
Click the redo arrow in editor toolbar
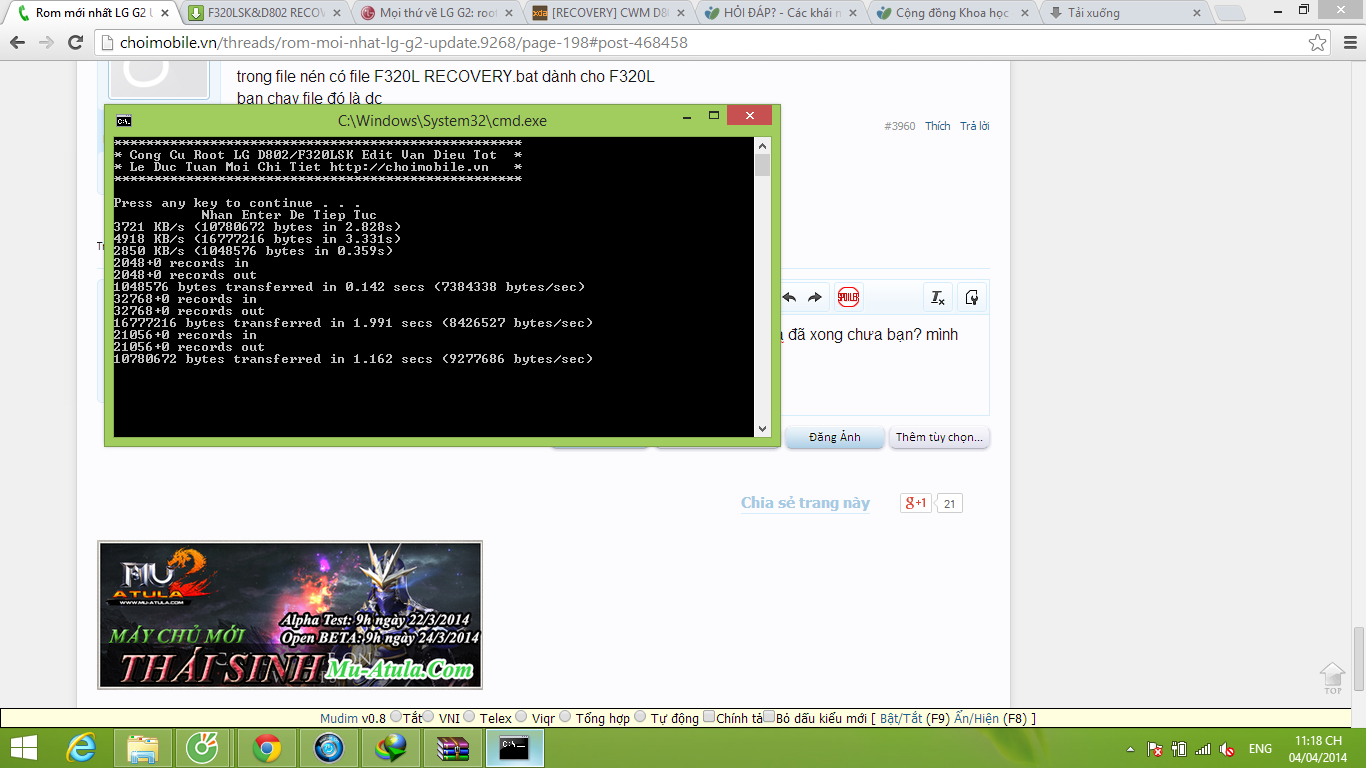click(x=815, y=297)
